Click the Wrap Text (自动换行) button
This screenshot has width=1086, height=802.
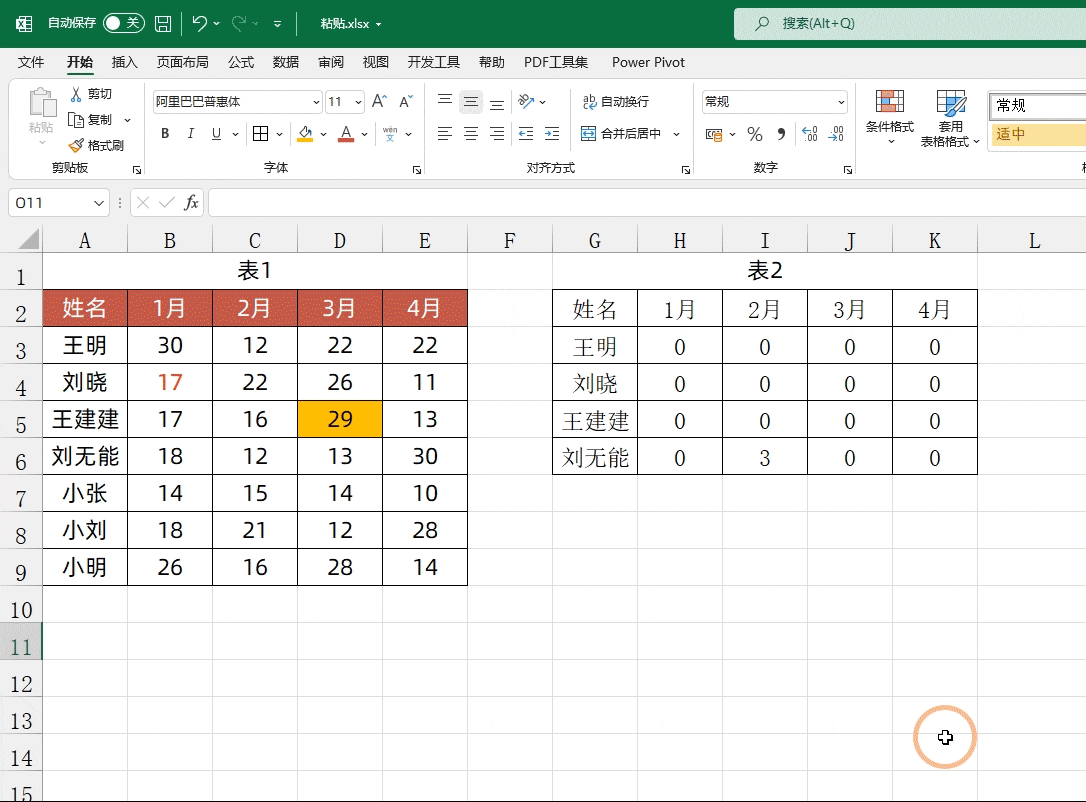pyautogui.click(x=616, y=102)
